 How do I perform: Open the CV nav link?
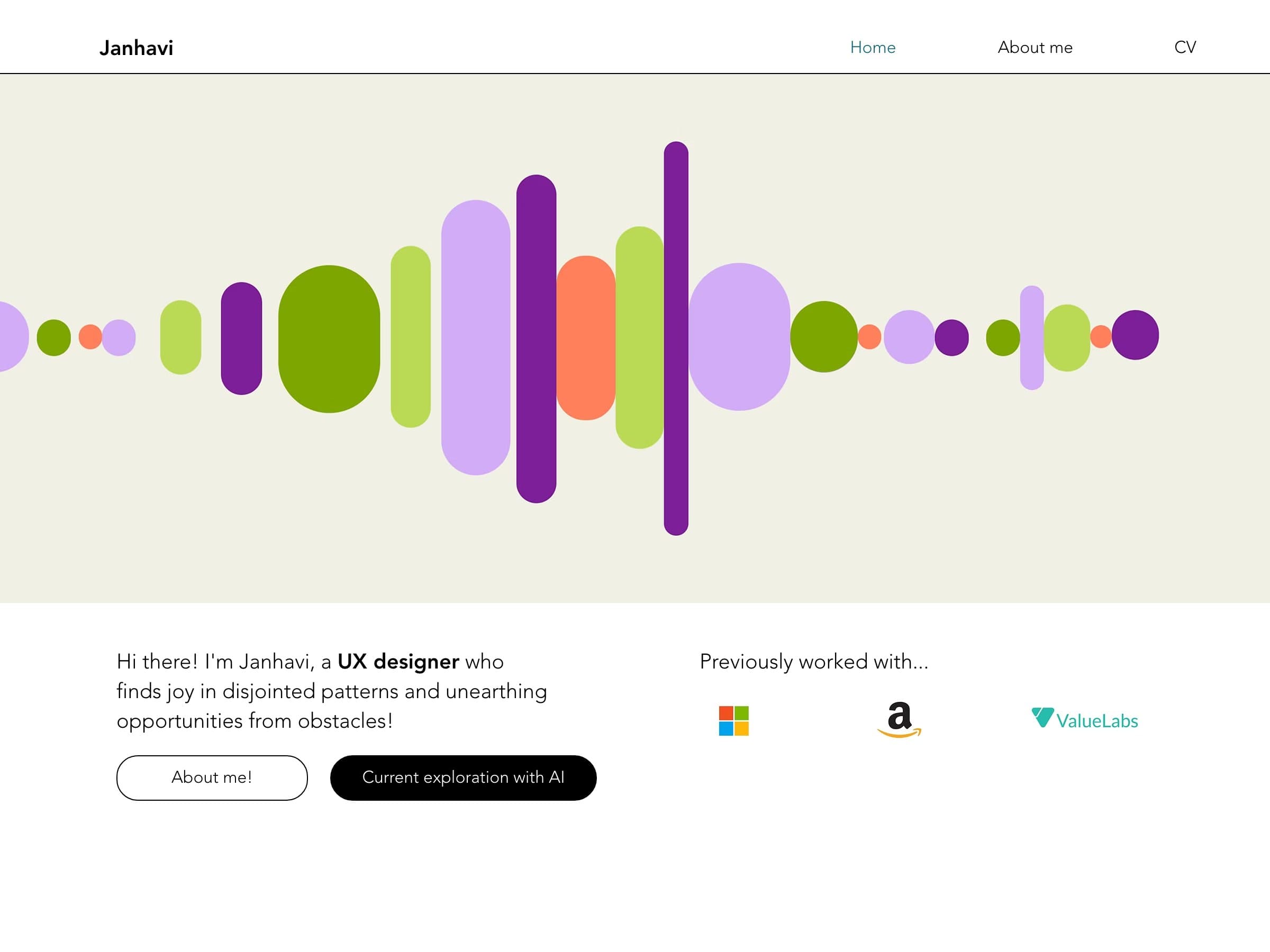pyautogui.click(x=1184, y=47)
